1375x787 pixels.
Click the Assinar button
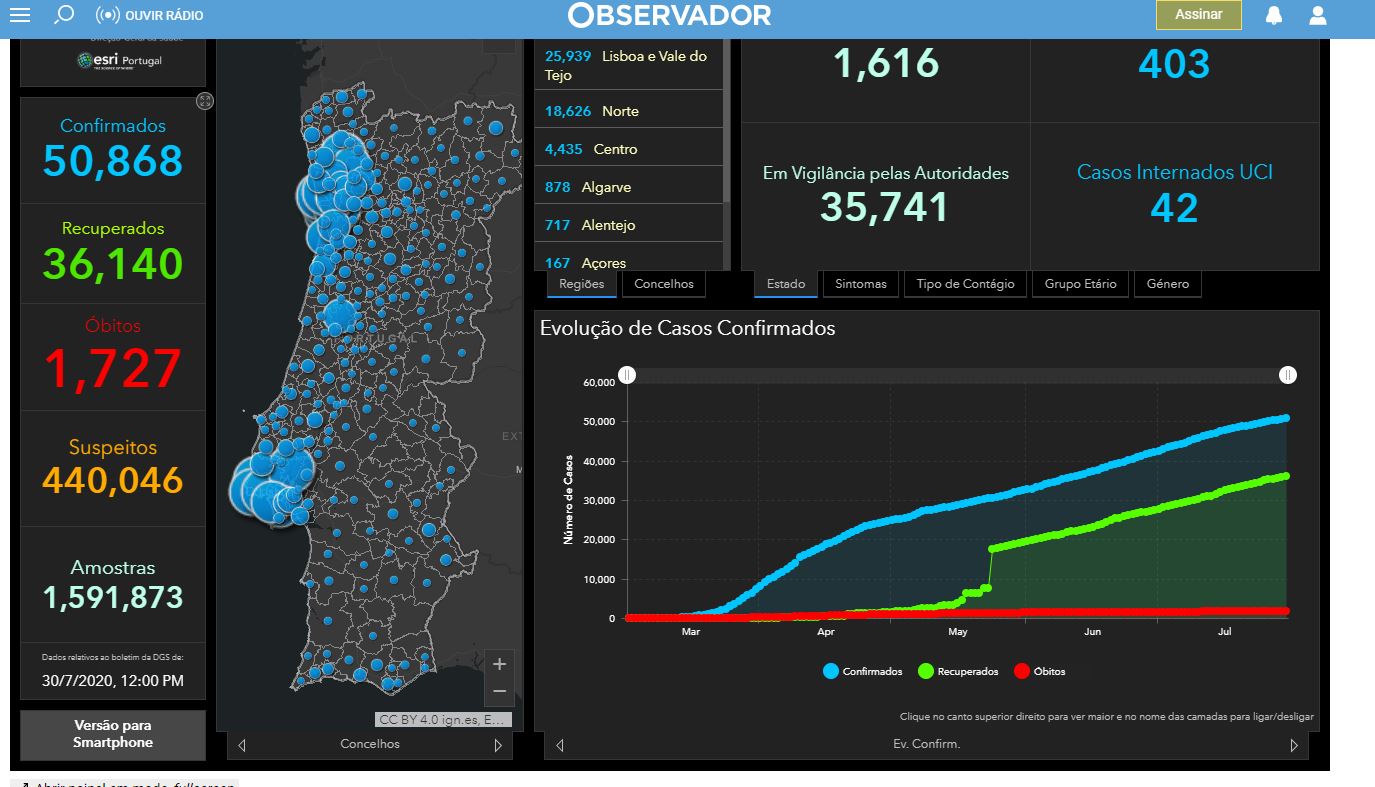pos(1198,14)
